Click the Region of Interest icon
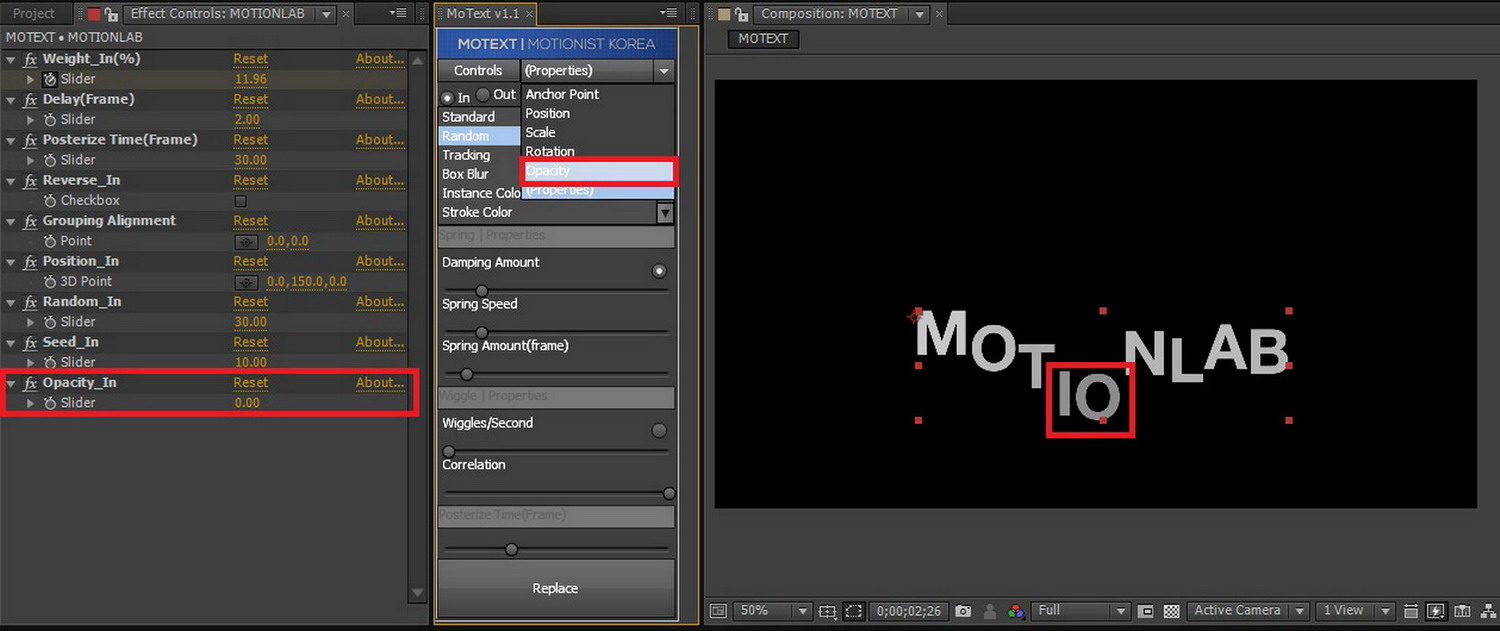Image resolution: width=1500 pixels, height=631 pixels. coord(1146,611)
